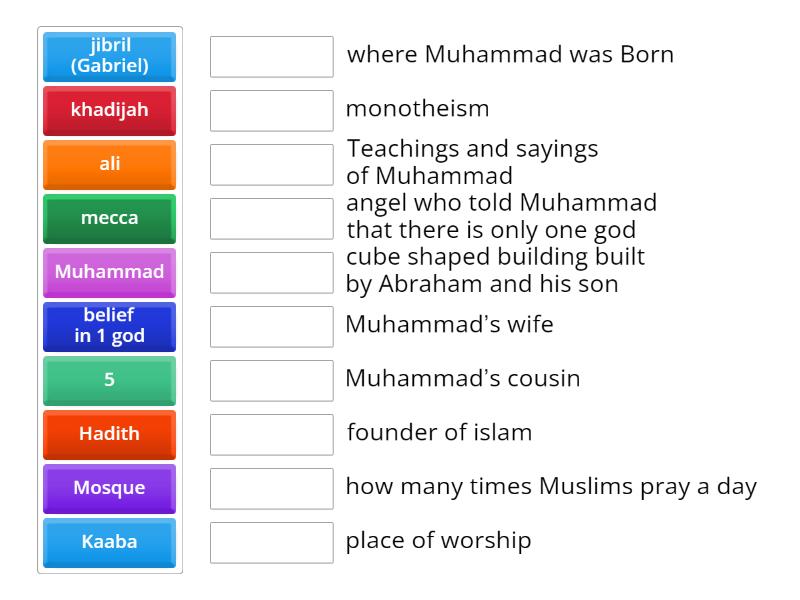Click the box beside cube shaped building

pyautogui.click(x=272, y=273)
